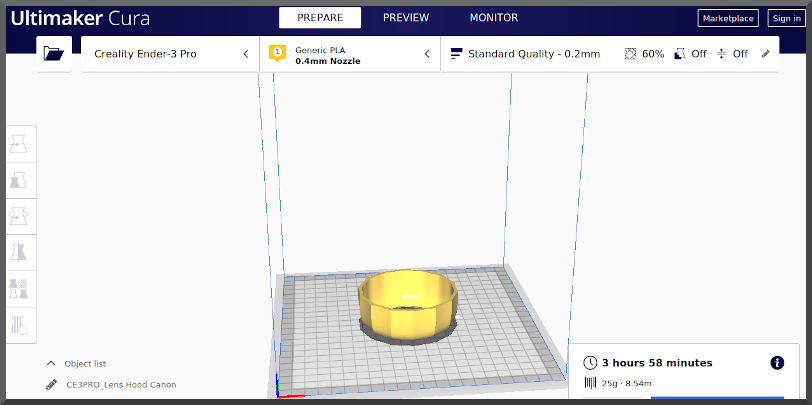Select the Scale tool in left toolbar
Image resolution: width=812 pixels, height=405 pixels.
(19, 181)
